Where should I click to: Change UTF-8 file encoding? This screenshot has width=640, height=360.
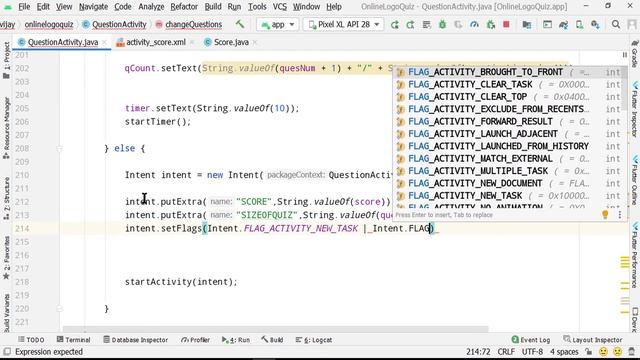532,351
